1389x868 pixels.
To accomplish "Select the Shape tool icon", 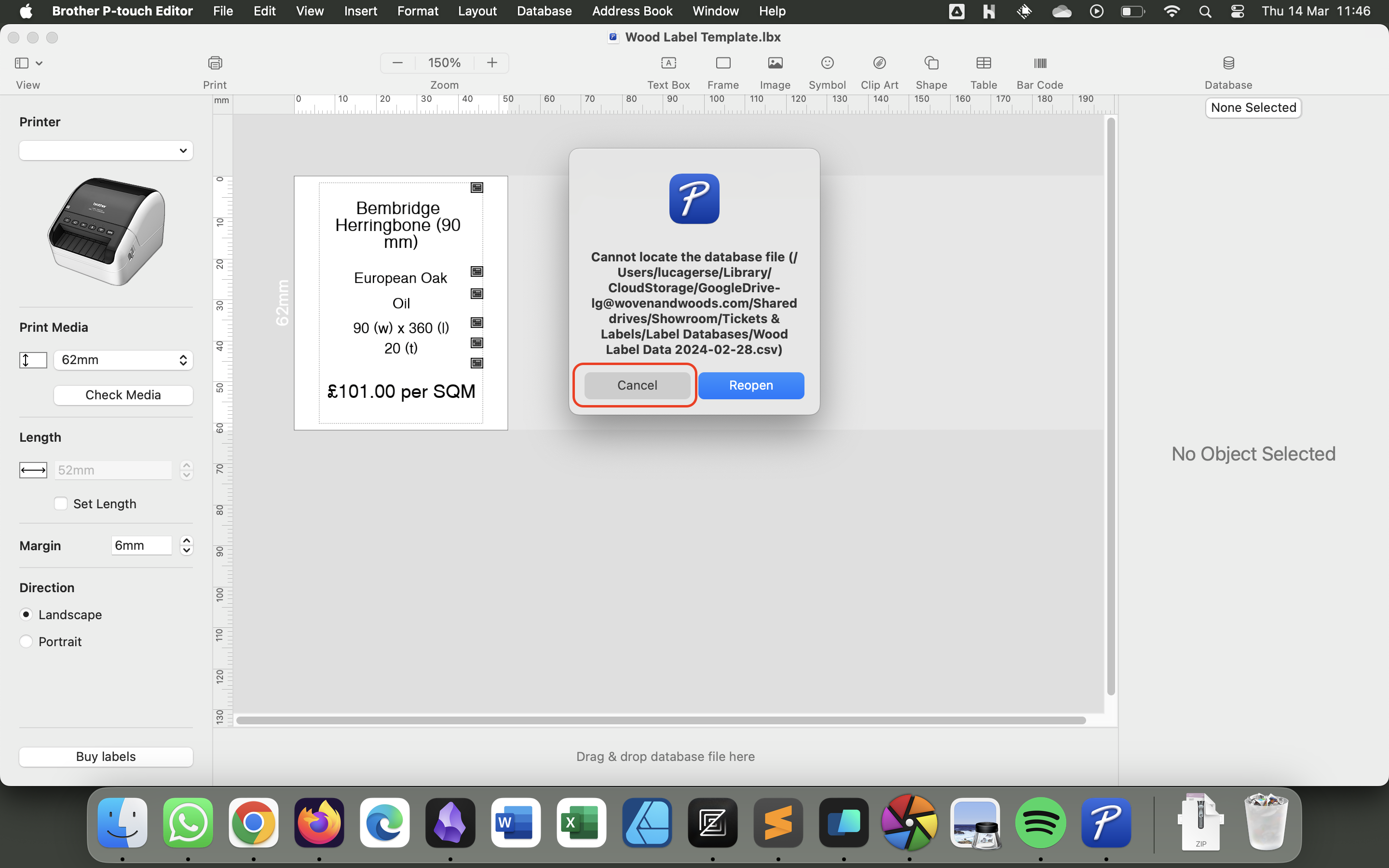I will coord(931,63).
